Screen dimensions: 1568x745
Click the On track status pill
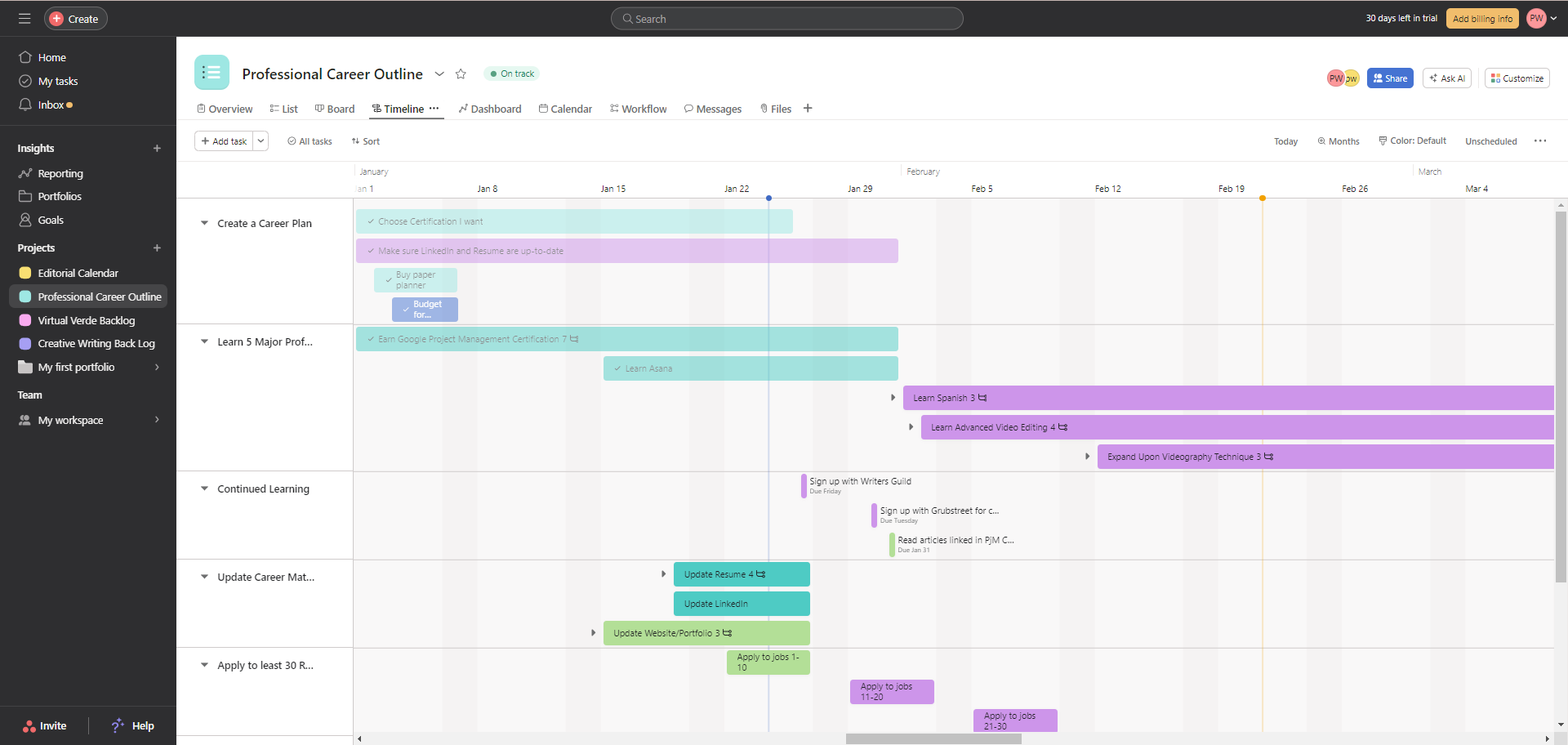[511, 74]
